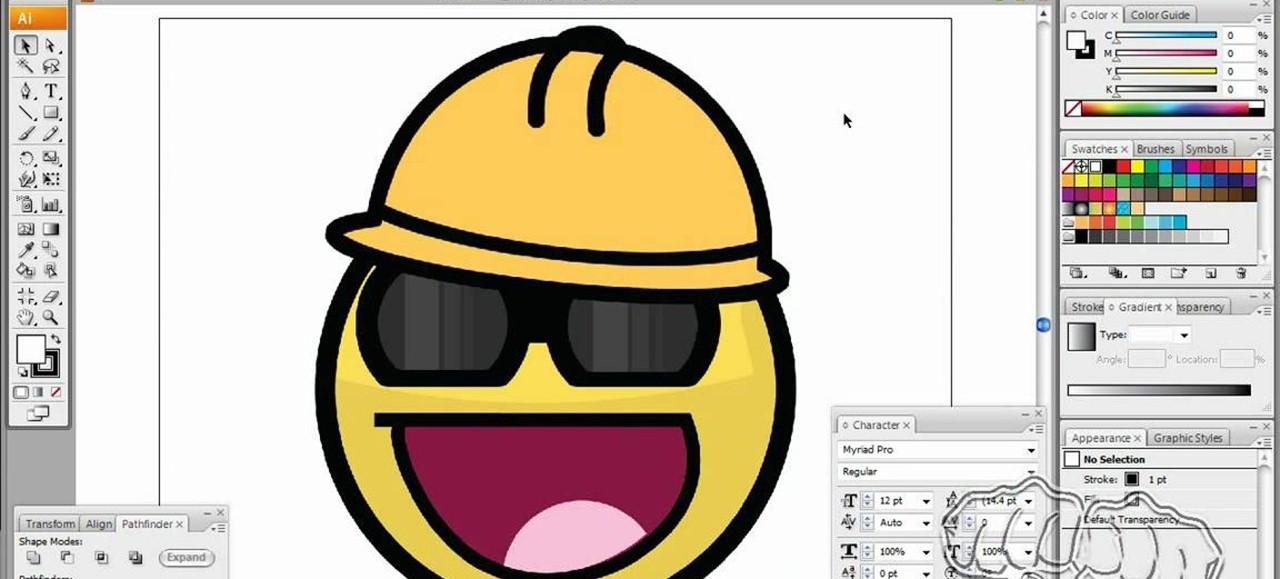
Task: Select the Free Transform tool
Action: click(x=51, y=180)
